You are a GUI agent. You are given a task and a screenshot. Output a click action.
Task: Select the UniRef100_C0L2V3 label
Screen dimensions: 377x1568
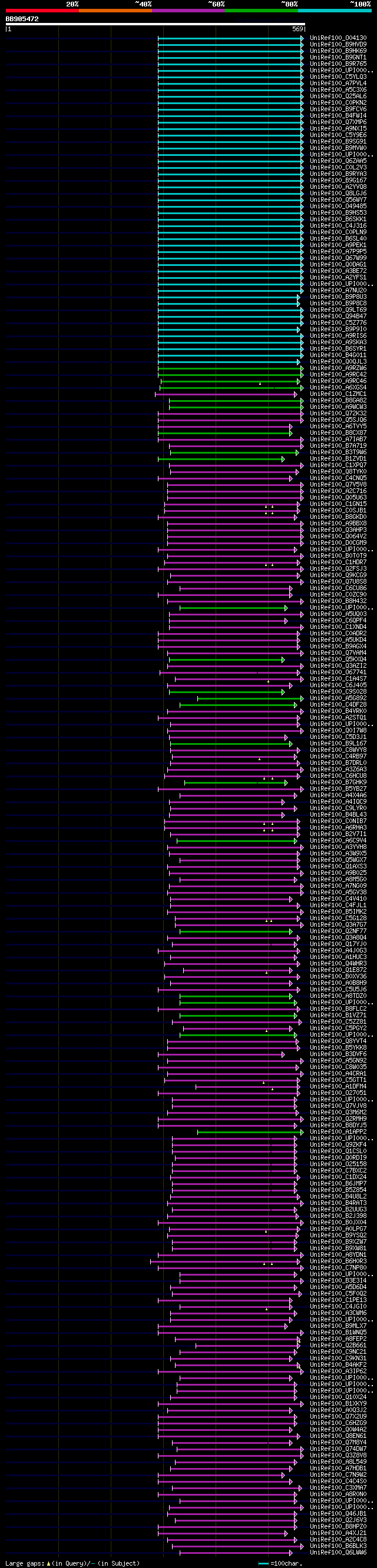(x=338, y=168)
